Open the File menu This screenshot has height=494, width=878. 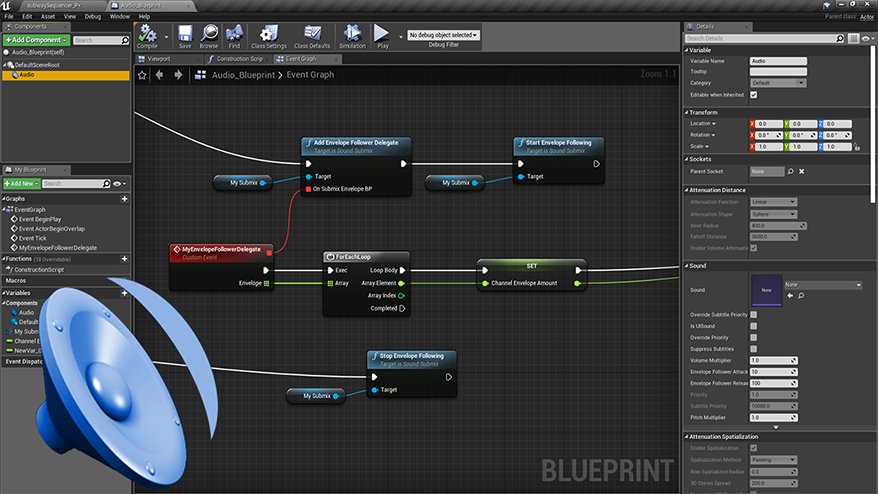[x=9, y=16]
